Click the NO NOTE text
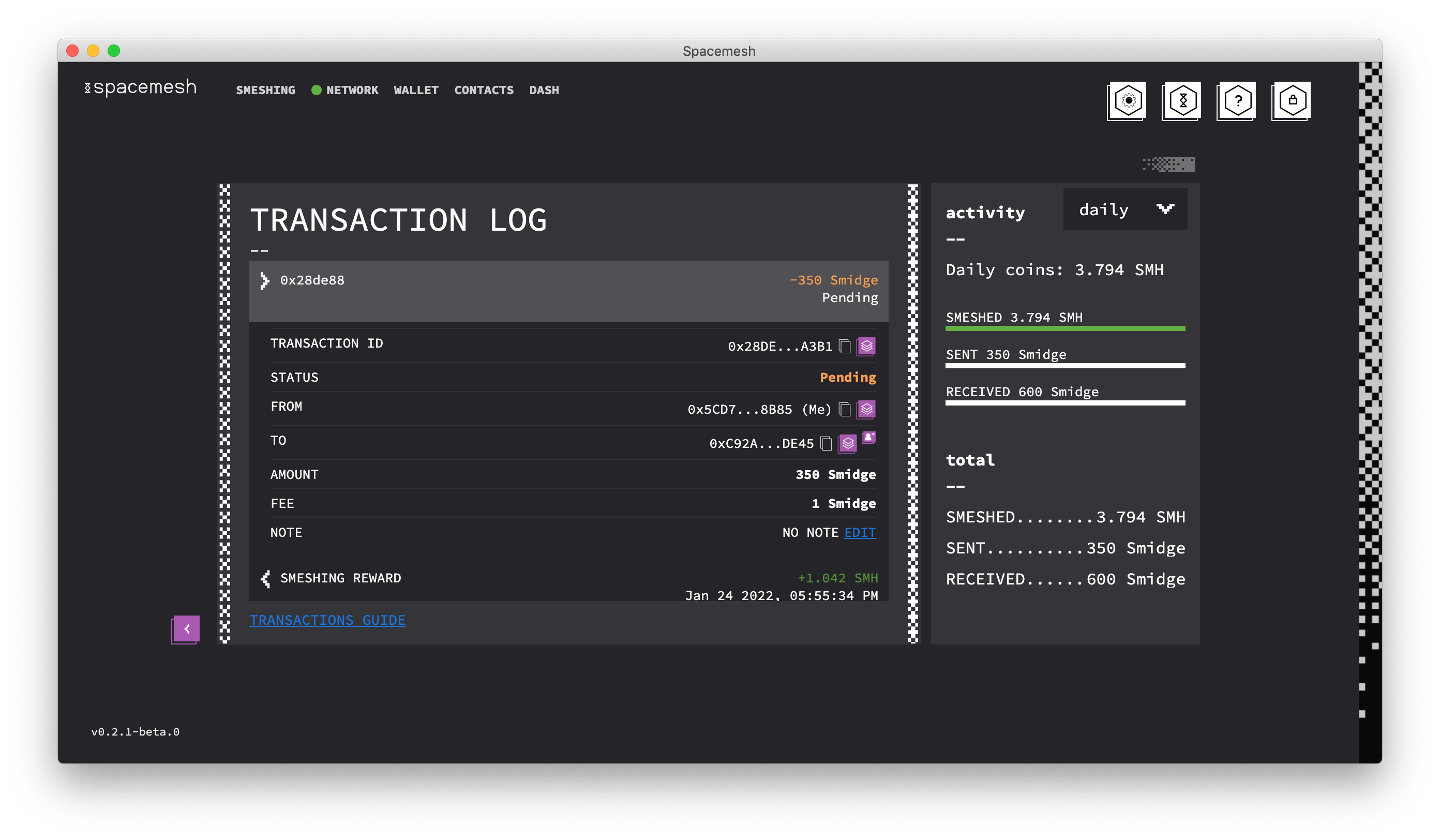The height and width of the screenshot is (840, 1440). [x=811, y=533]
